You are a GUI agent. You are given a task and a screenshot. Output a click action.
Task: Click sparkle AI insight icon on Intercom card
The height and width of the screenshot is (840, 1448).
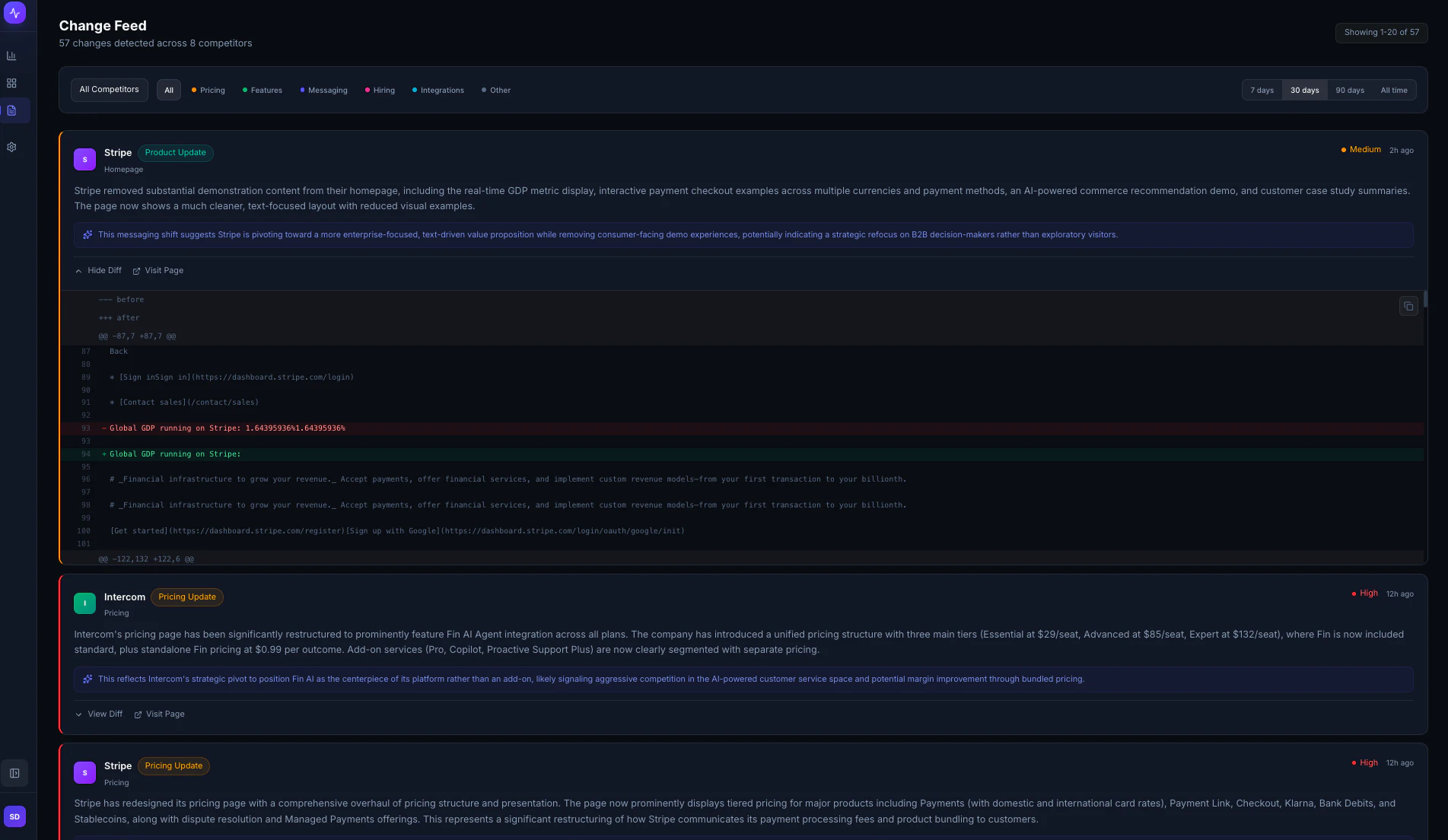point(88,679)
